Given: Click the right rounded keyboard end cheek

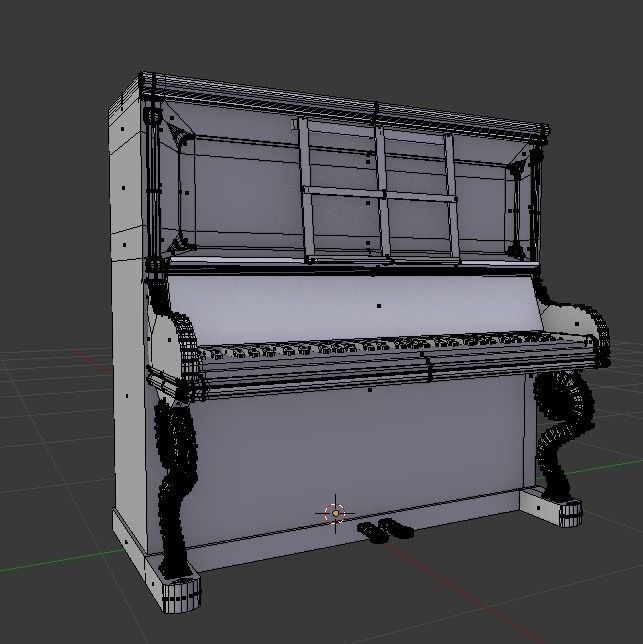Looking at the screenshot, I should coord(578,333).
